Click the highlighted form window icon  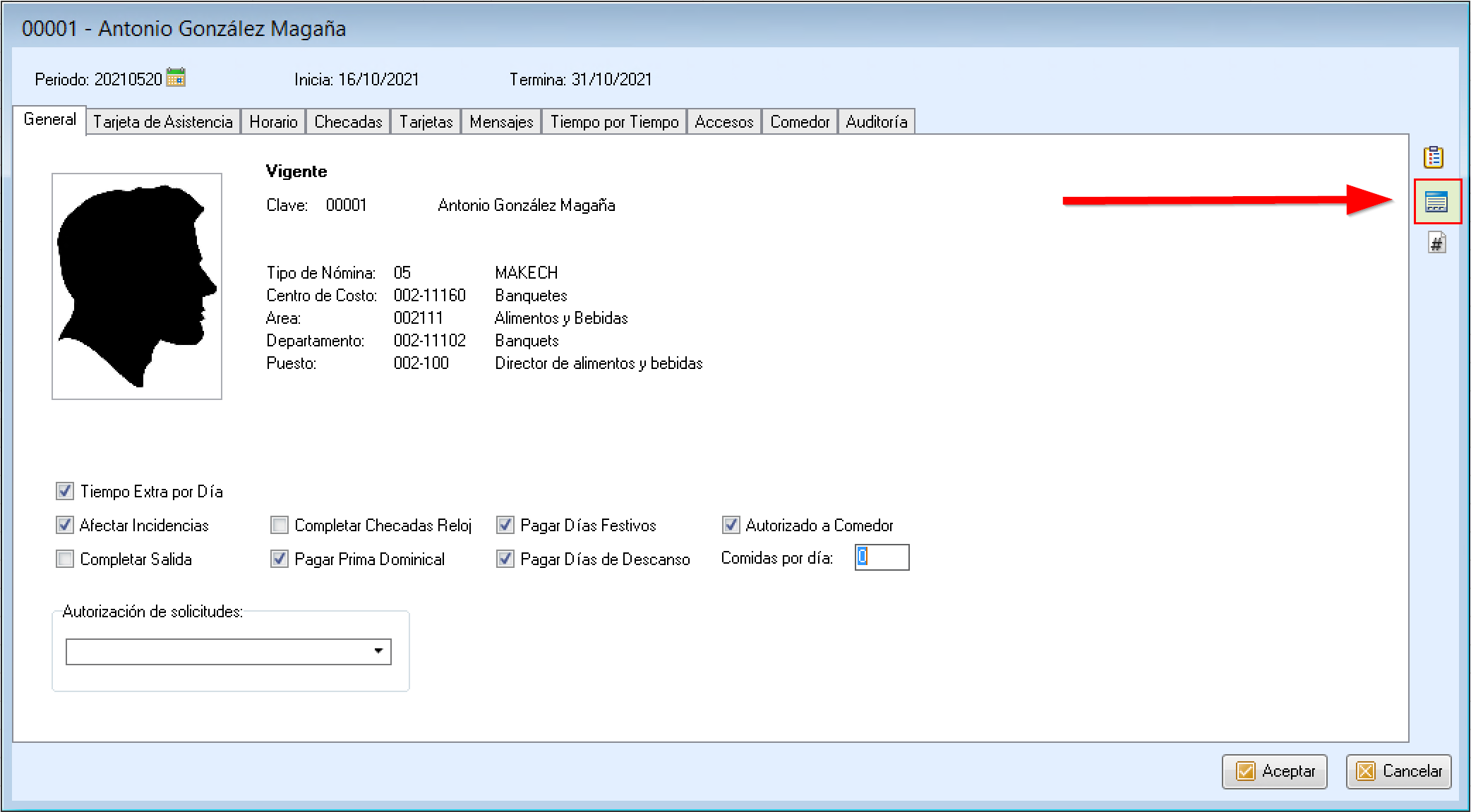pyautogui.click(x=1436, y=202)
